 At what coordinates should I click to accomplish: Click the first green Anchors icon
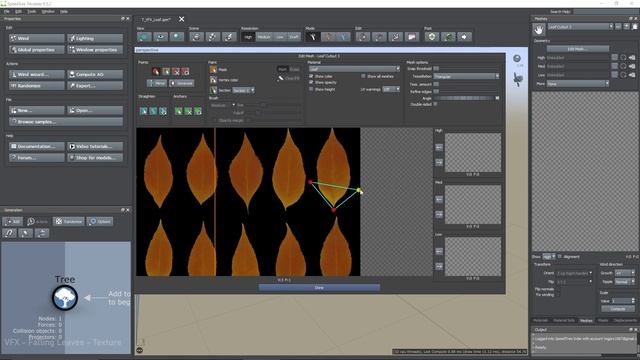(x=178, y=111)
